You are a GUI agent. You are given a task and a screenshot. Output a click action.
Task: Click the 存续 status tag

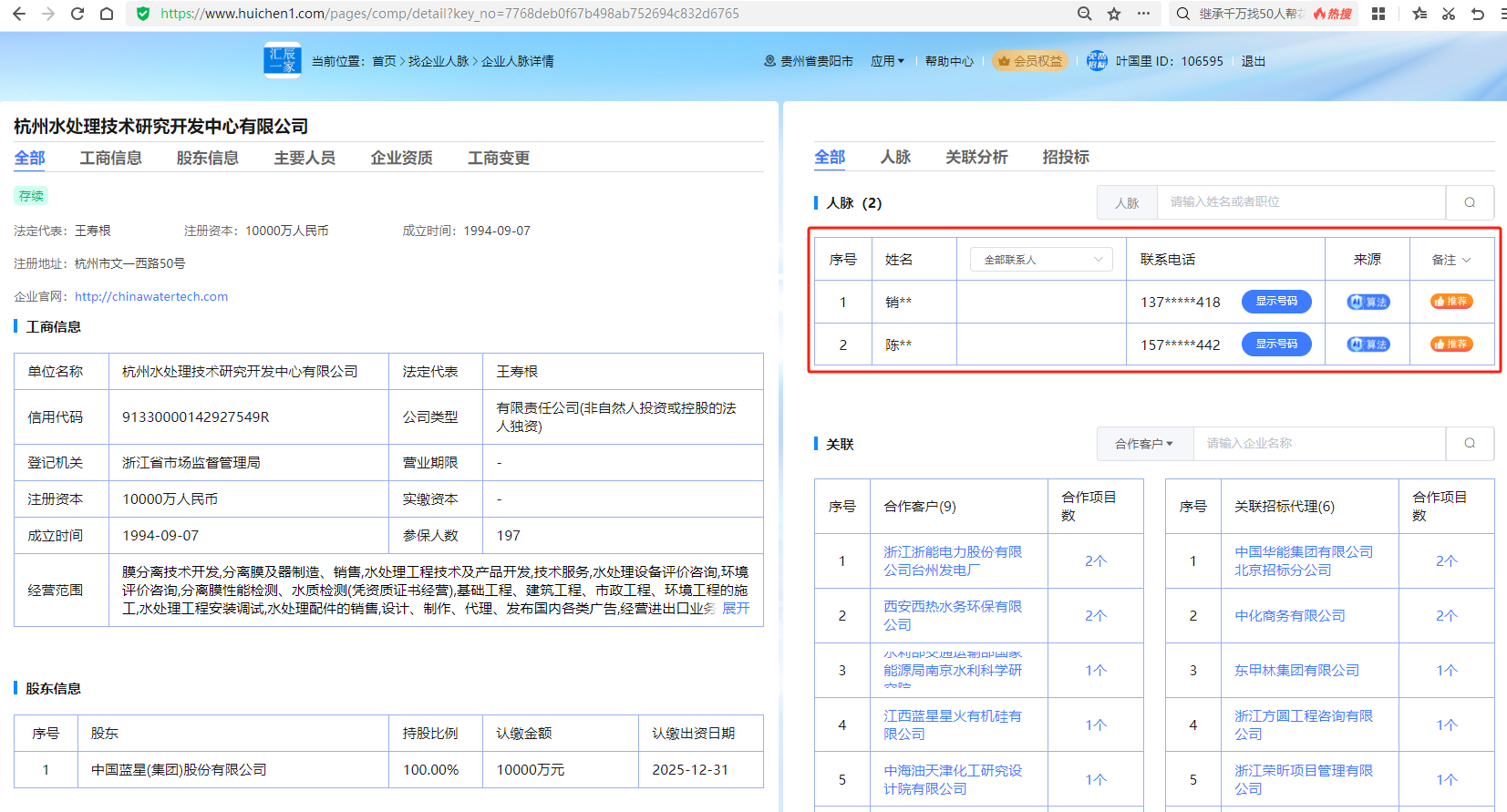point(31,196)
